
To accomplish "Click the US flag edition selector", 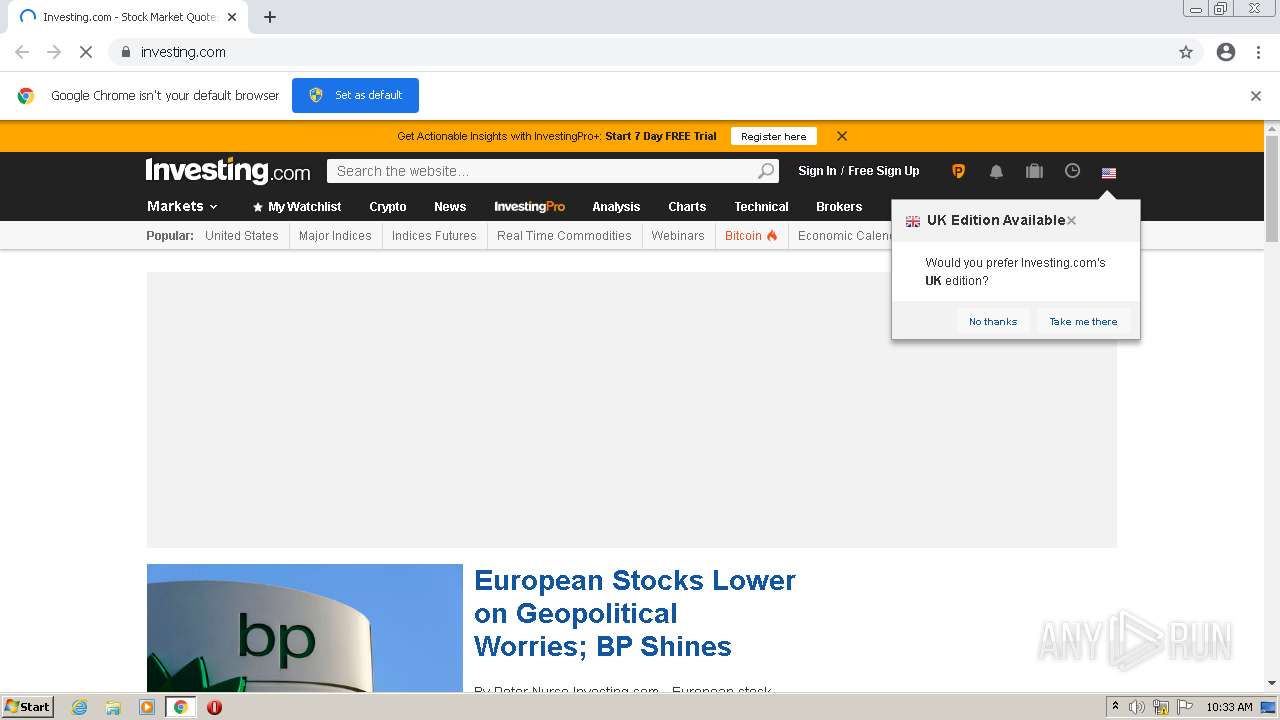I will tap(1109, 173).
